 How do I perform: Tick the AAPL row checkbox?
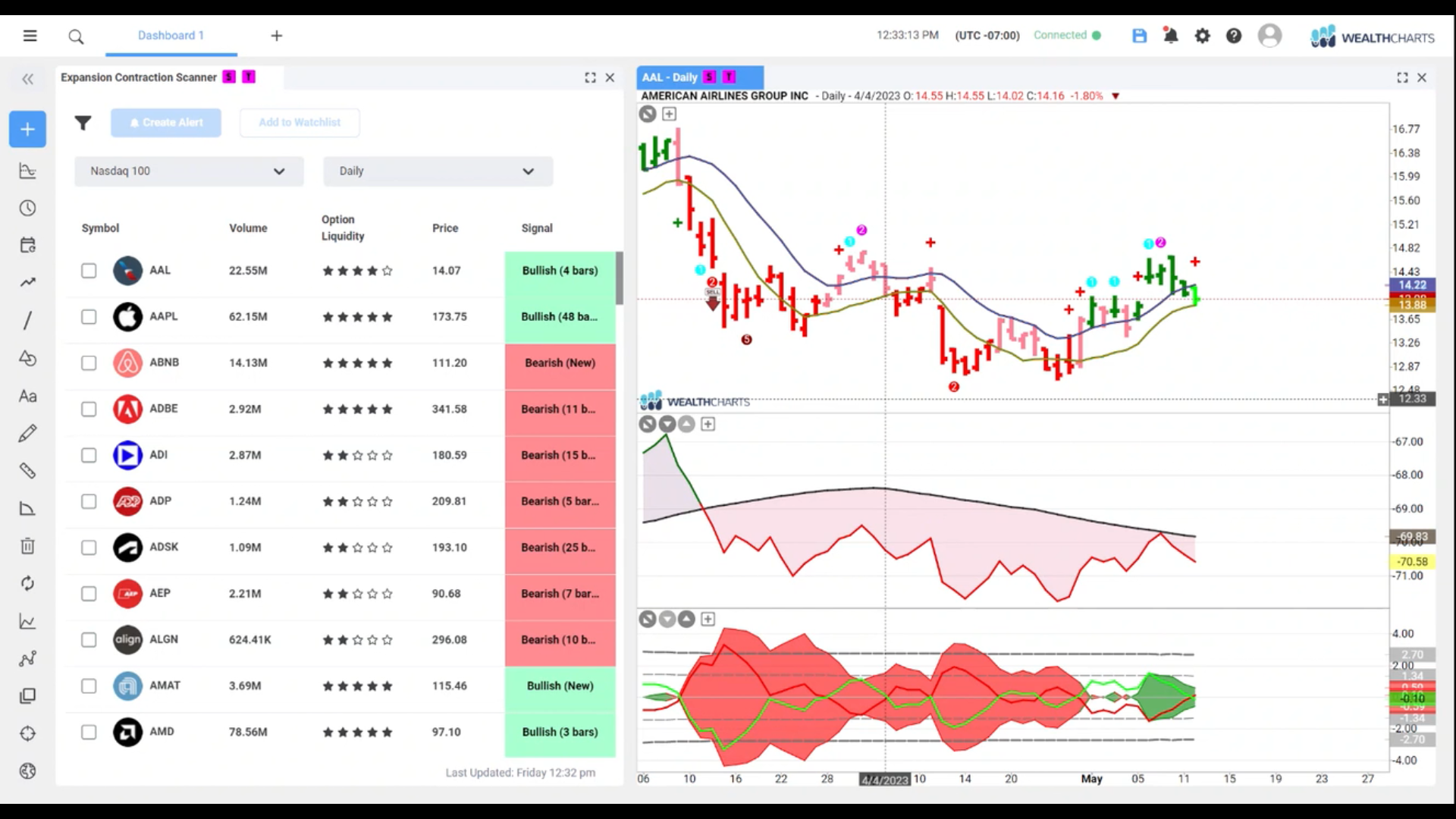point(89,317)
